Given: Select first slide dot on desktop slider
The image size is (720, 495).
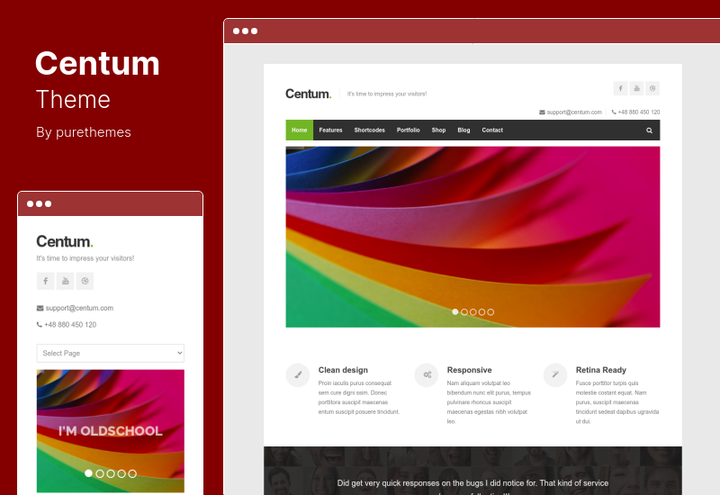Looking at the screenshot, I should point(455,312).
